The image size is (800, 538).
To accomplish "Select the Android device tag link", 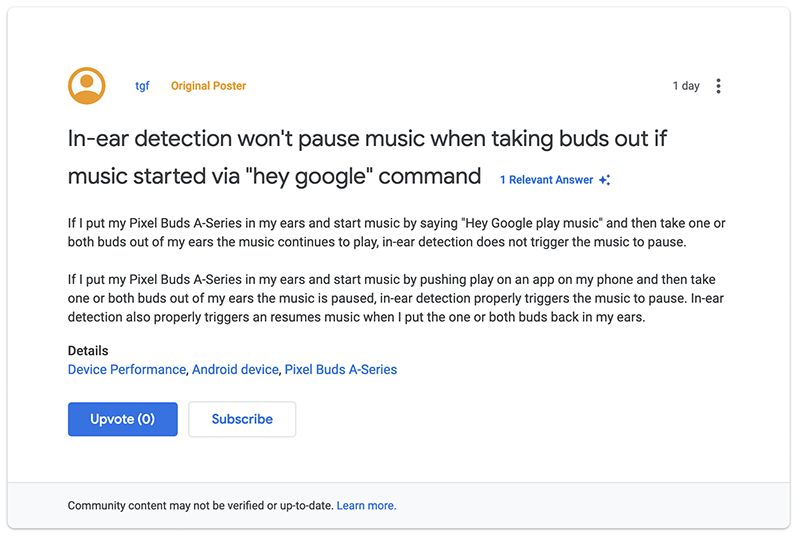I will pos(235,369).
